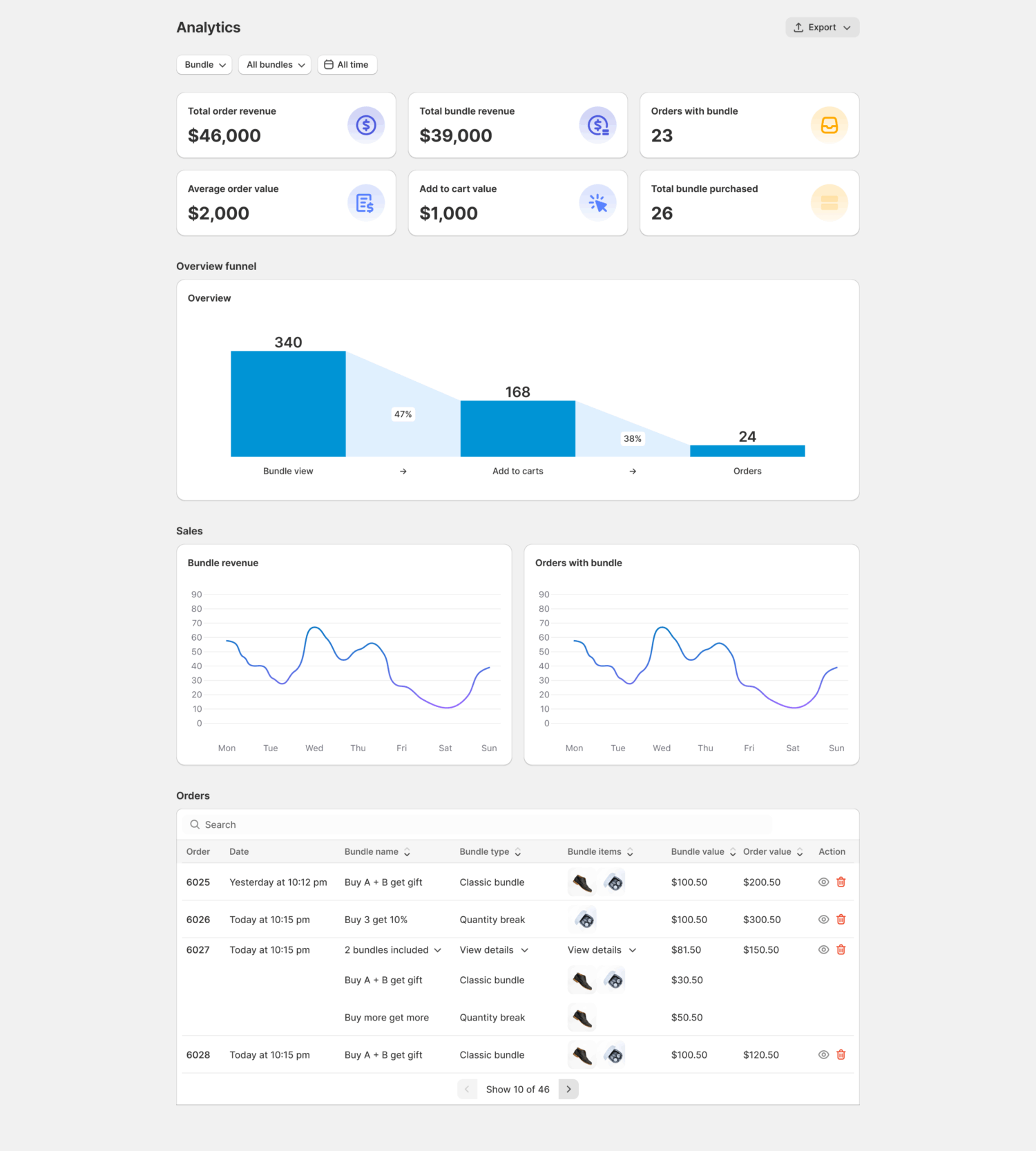The image size is (1036, 1151).
Task: Click the trash icon for order 6026
Action: coord(841,919)
